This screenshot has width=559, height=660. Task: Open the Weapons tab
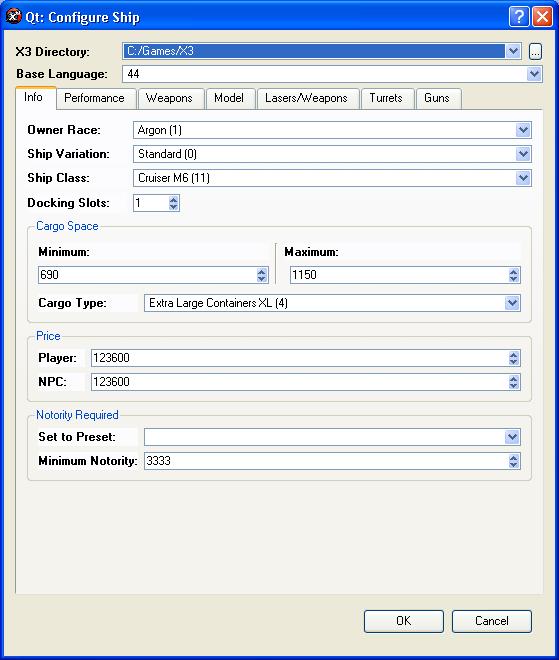(169, 98)
